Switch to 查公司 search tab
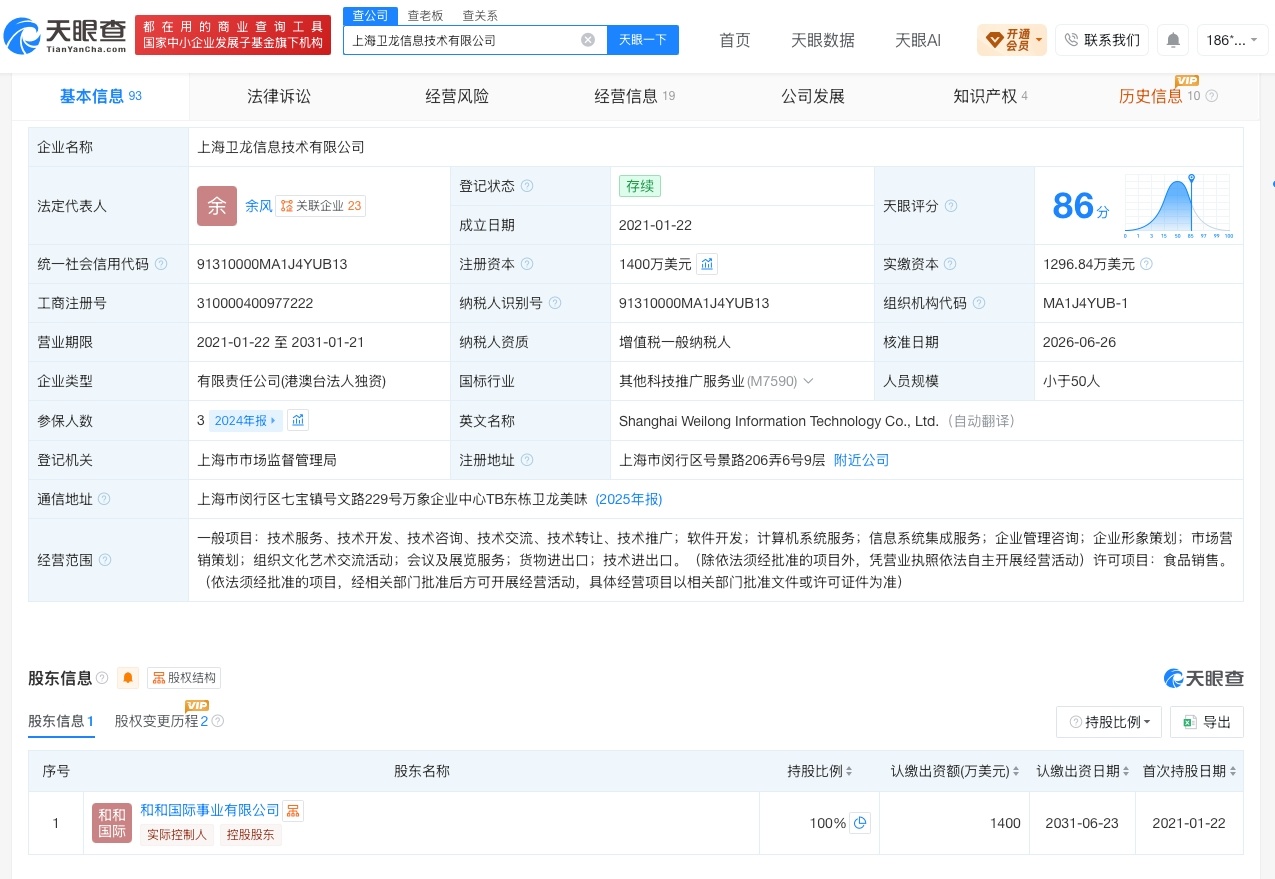Screen dimensions: 1275x879 click(370, 15)
